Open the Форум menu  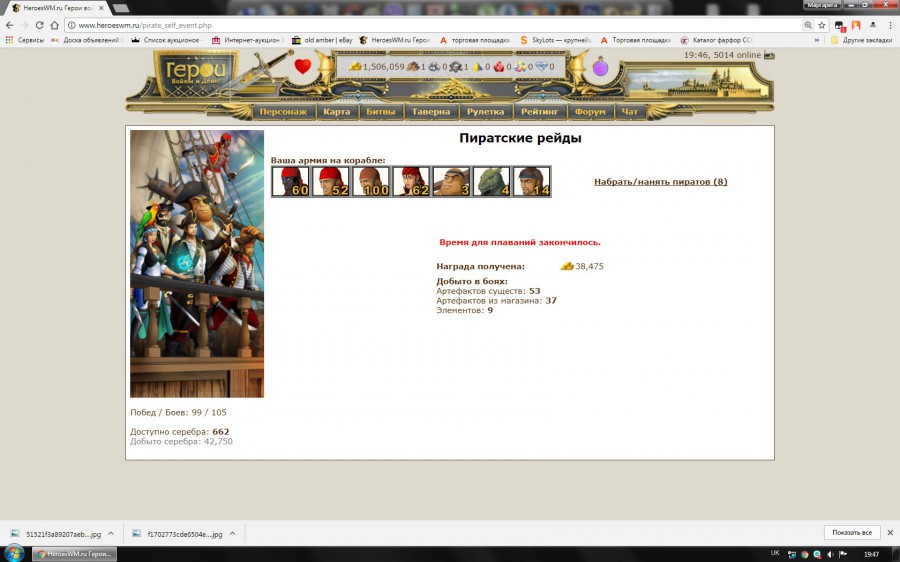(590, 112)
